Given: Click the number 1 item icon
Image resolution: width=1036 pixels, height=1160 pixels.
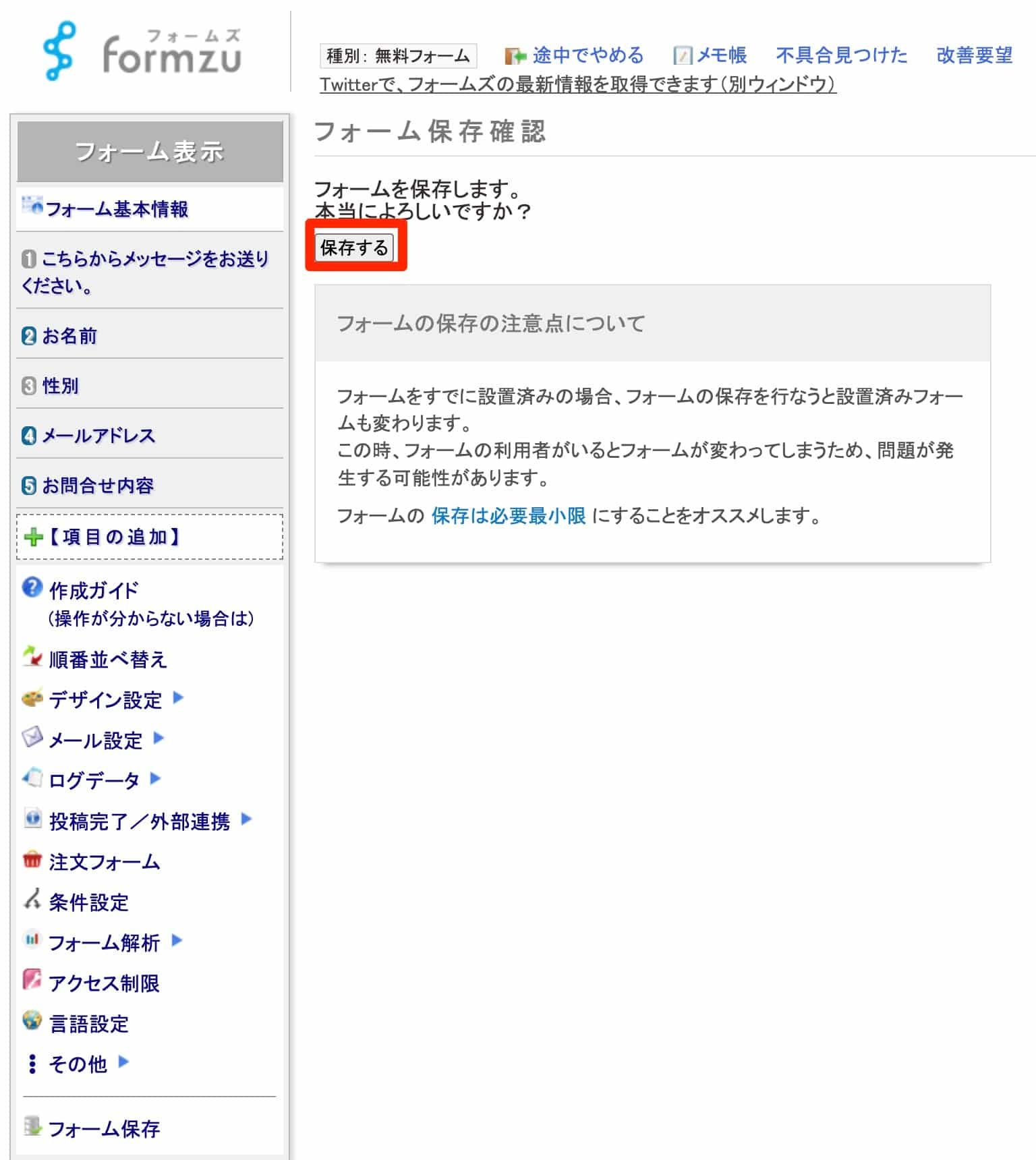Looking at the screenshot, I should pyautogui.click(x=28, y=259).
